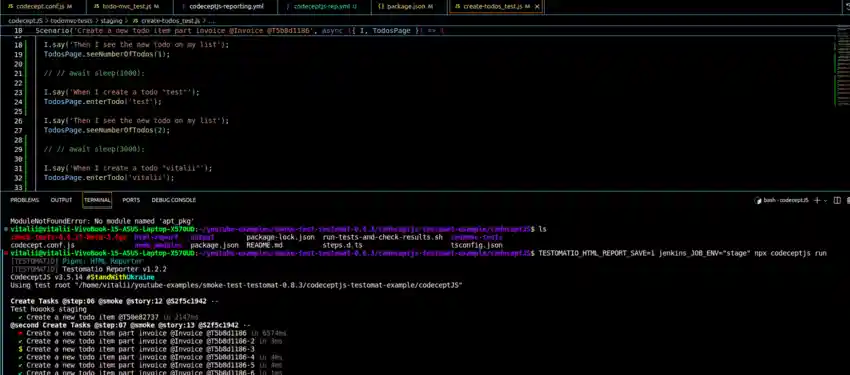Switch to the OUTPUT panel tab

coord(61,200)
